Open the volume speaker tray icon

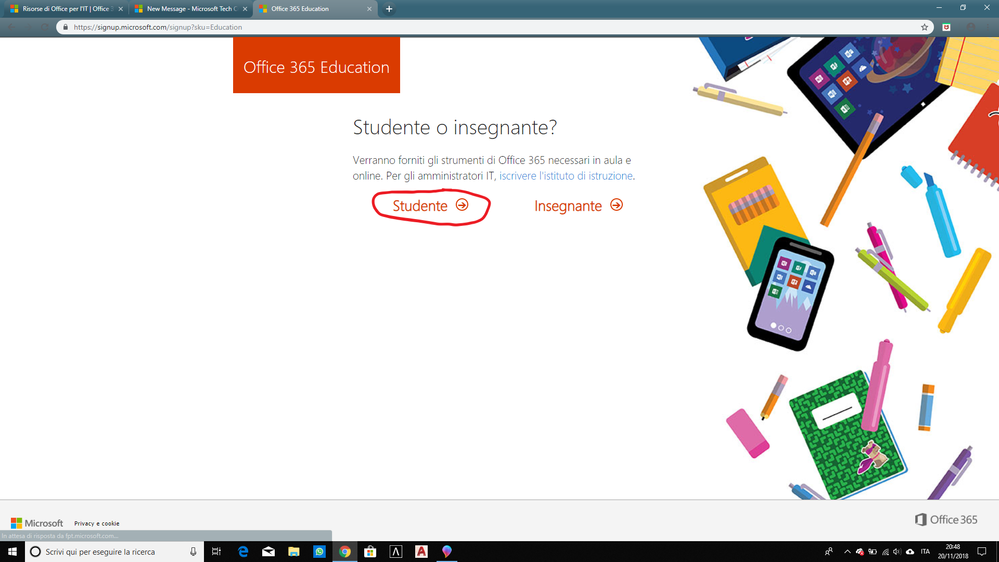[x=897, y=552]
